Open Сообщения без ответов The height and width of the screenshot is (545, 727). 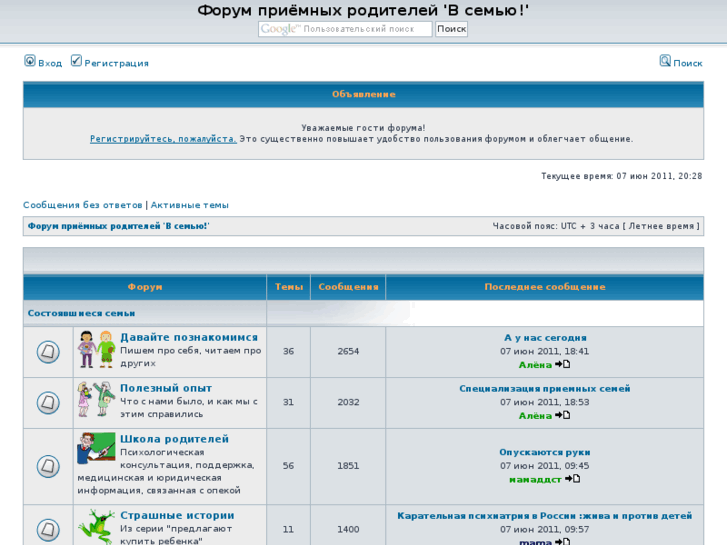(83, 205)
